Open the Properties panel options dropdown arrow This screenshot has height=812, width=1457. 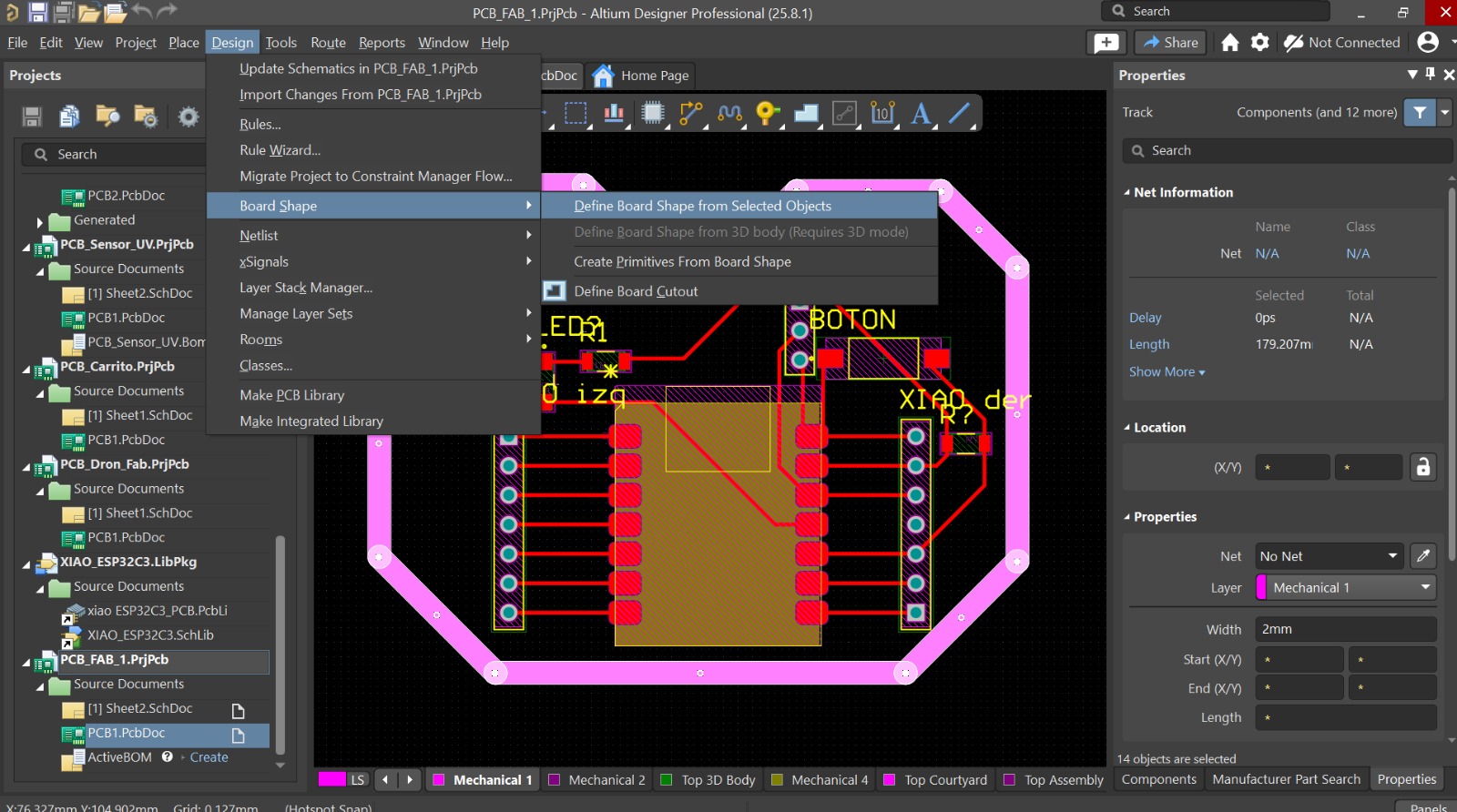[x=1412, y=75]
